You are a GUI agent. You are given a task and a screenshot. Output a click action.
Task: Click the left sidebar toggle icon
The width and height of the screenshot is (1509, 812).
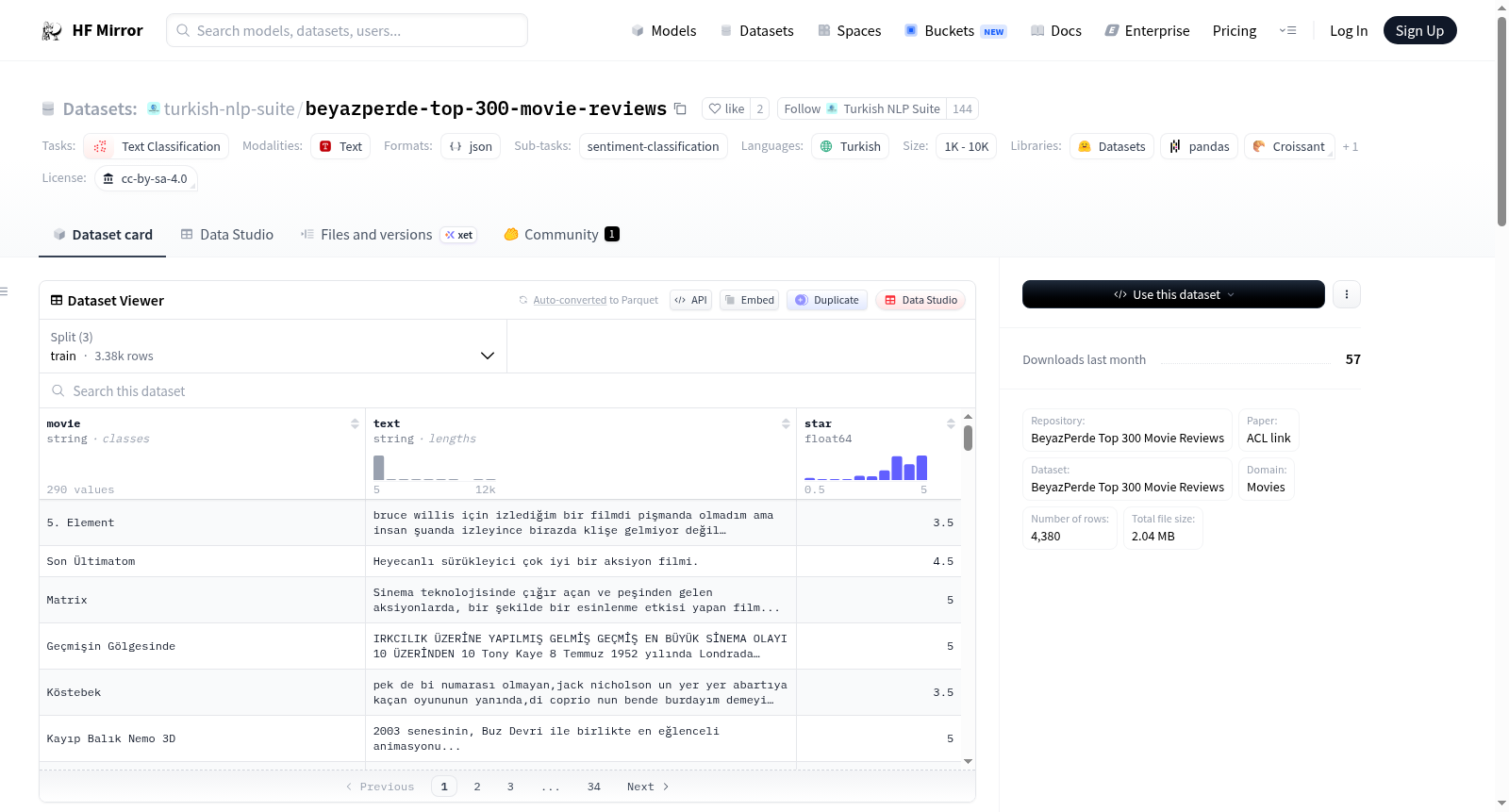pos(5,291)
